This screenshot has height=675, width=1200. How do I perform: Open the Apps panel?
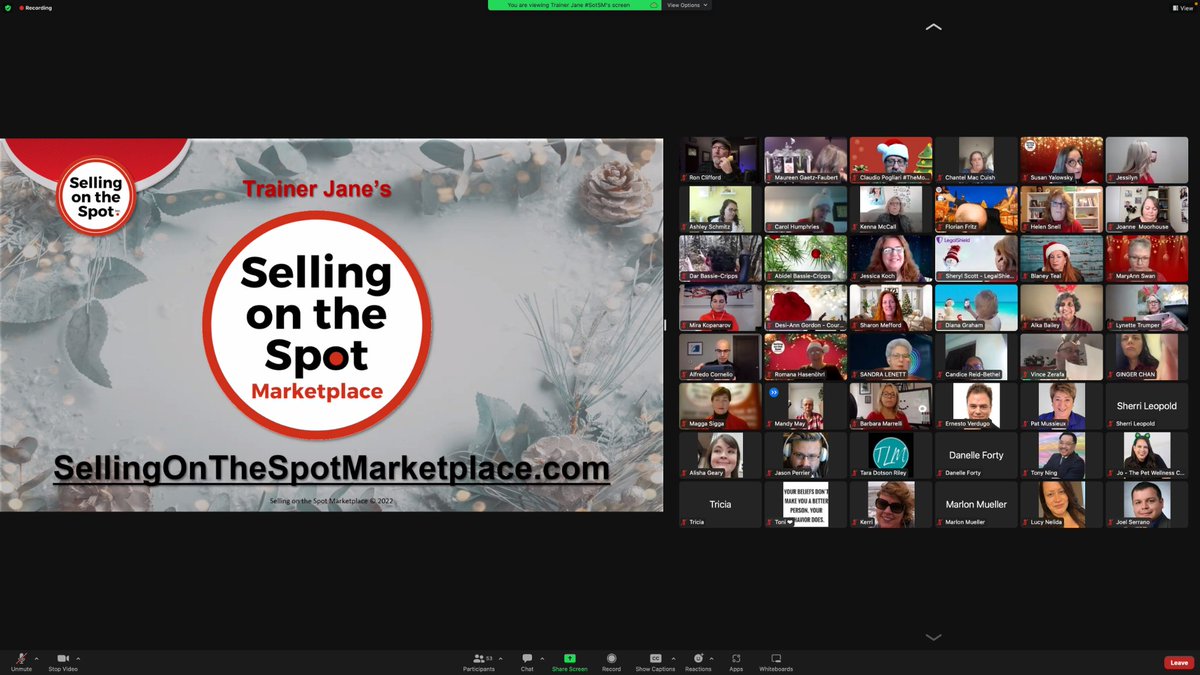tap(736, 662)
